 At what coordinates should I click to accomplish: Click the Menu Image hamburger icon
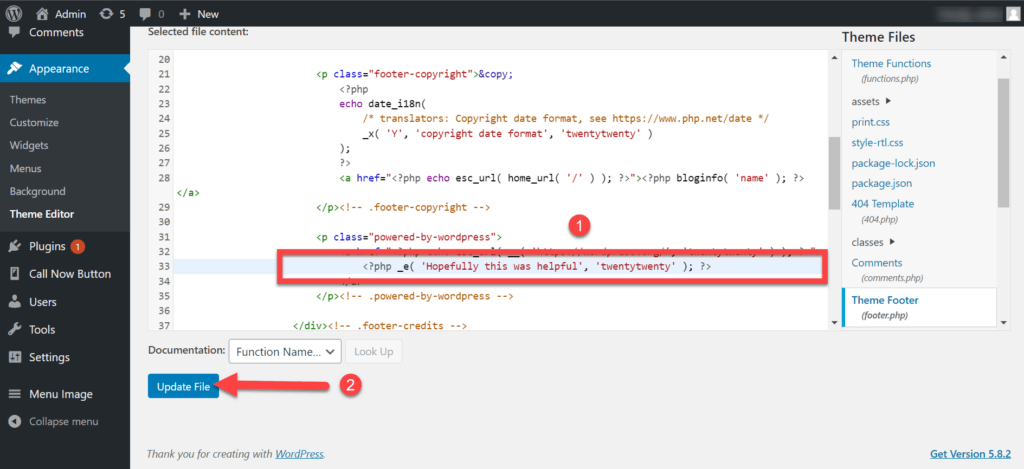pos(14,394)
